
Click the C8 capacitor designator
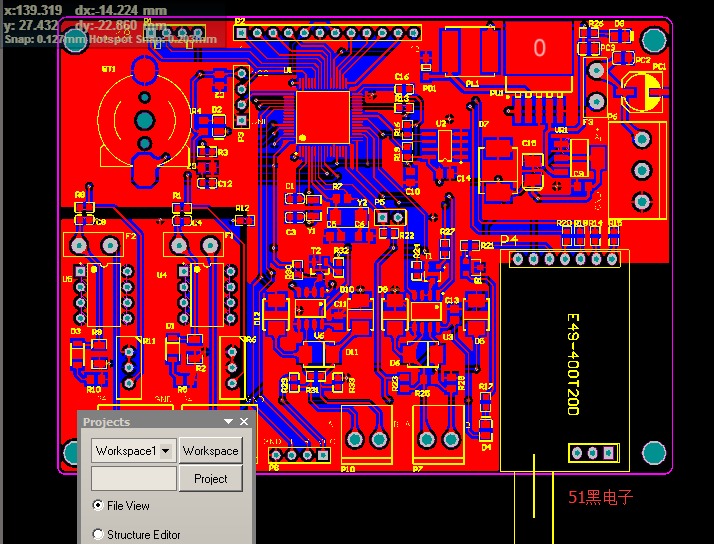pyautogui.click(x=101, y=222)
